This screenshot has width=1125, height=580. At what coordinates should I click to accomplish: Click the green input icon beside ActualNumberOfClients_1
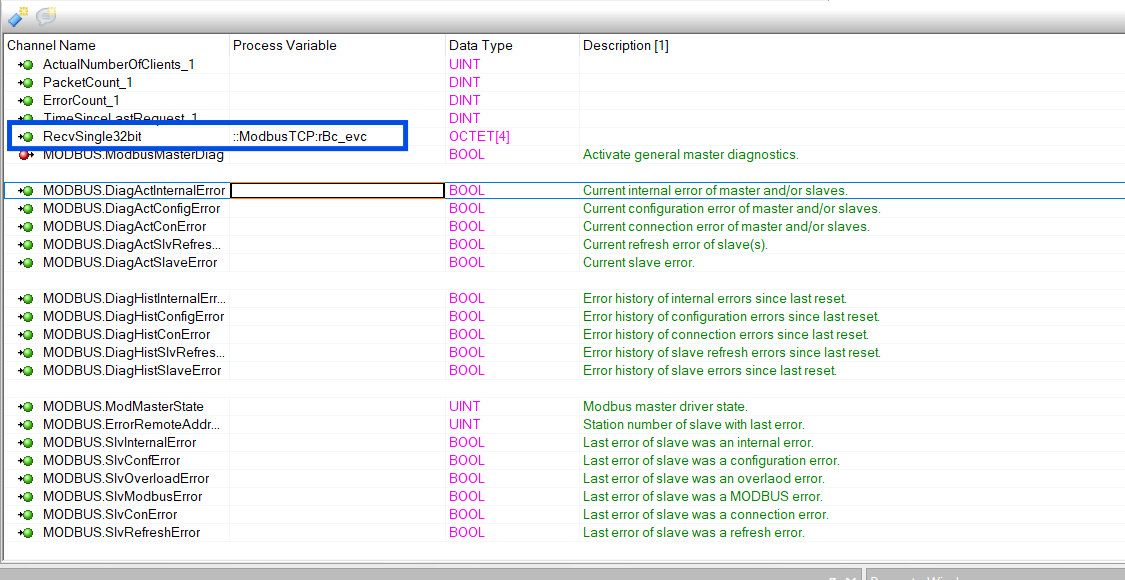click(x=26, y=65)
